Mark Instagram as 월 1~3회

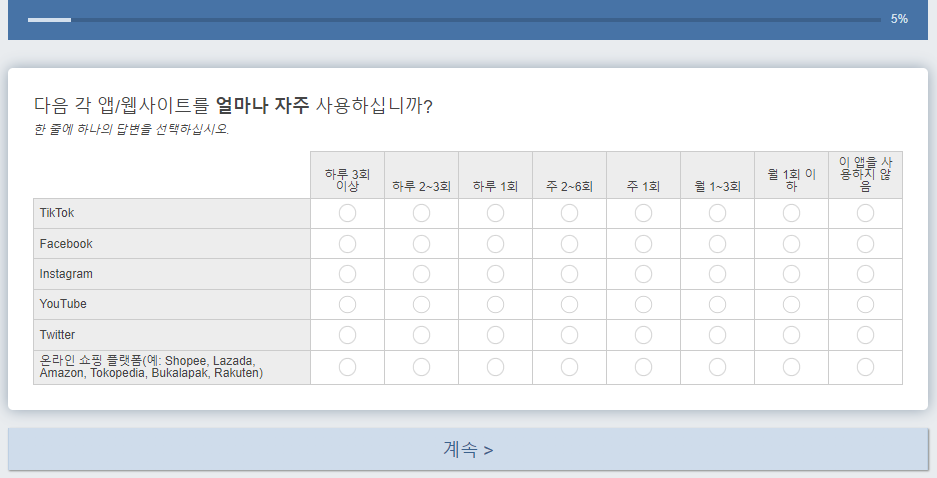point(718,274)
